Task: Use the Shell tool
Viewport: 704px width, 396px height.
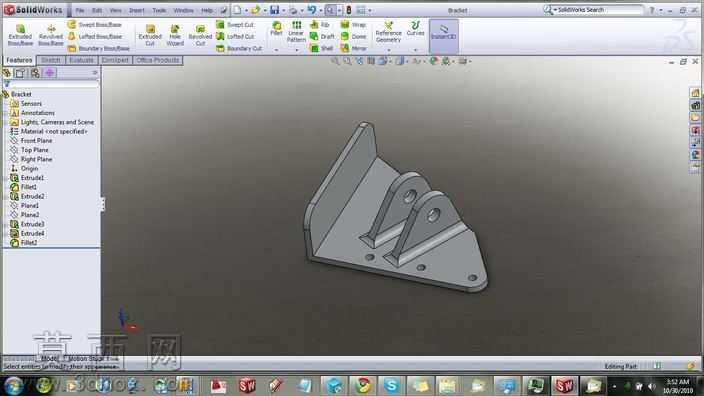Action: tap(321, 48)
